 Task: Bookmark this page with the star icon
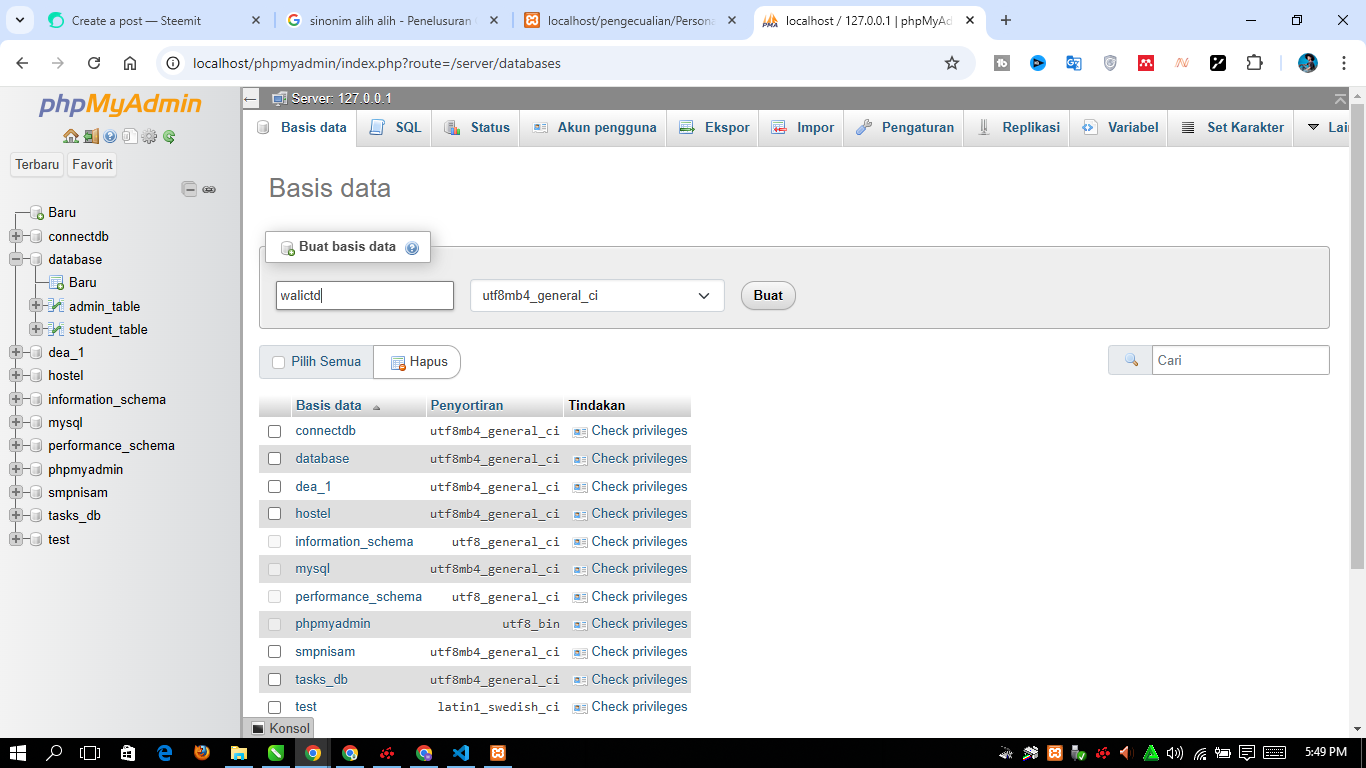[952, 63]
